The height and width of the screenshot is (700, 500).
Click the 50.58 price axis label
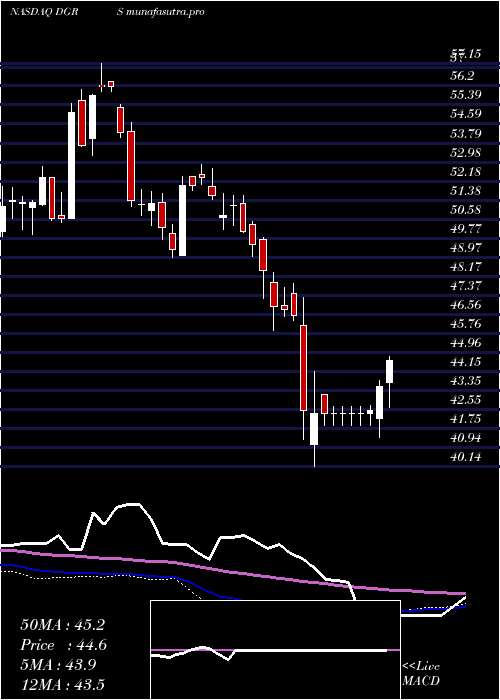coord(466,209)
